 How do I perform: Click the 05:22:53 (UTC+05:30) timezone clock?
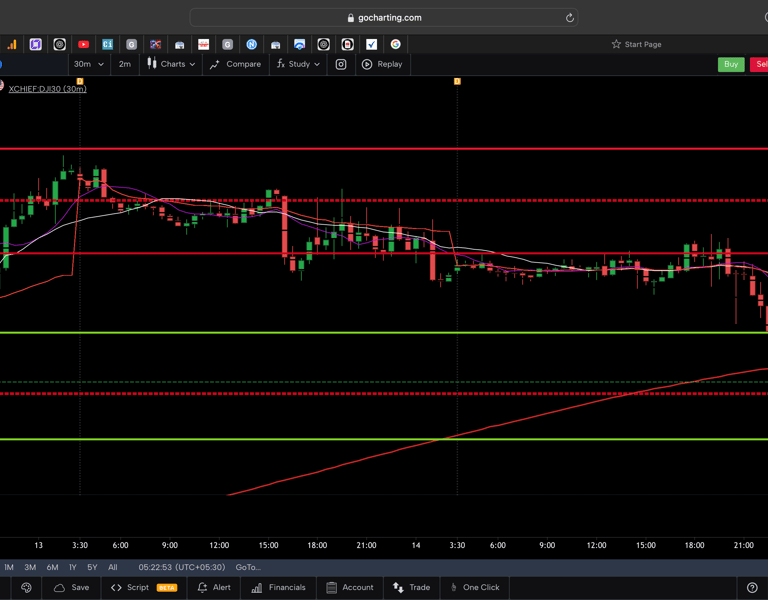pos(182,567)
